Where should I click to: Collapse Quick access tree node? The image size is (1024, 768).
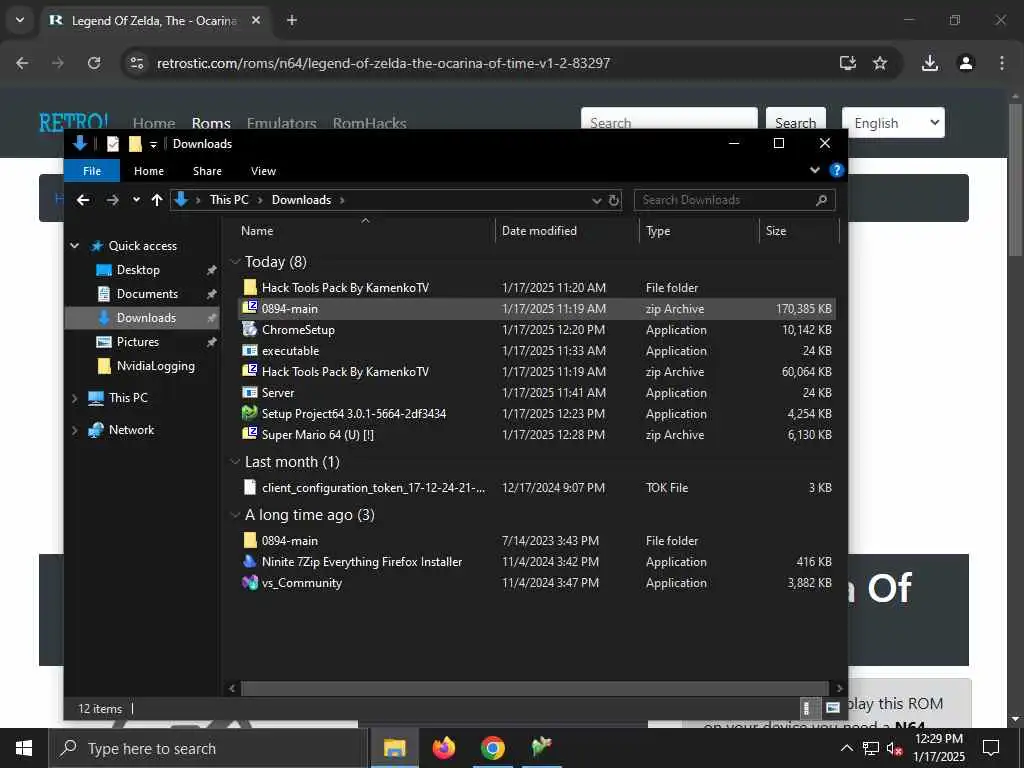[74, 246]
